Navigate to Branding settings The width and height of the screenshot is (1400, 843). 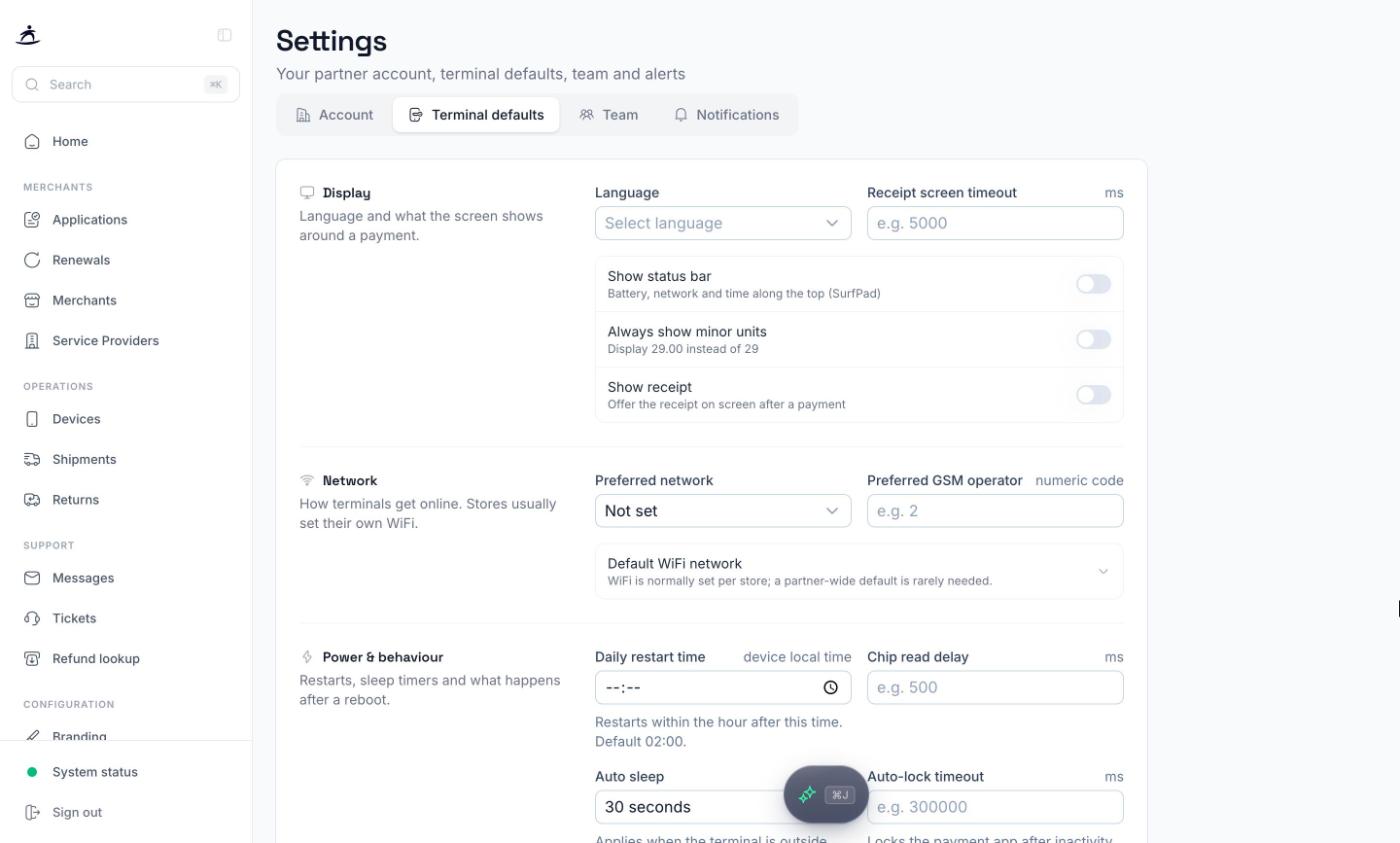click(x=126, y=737)
